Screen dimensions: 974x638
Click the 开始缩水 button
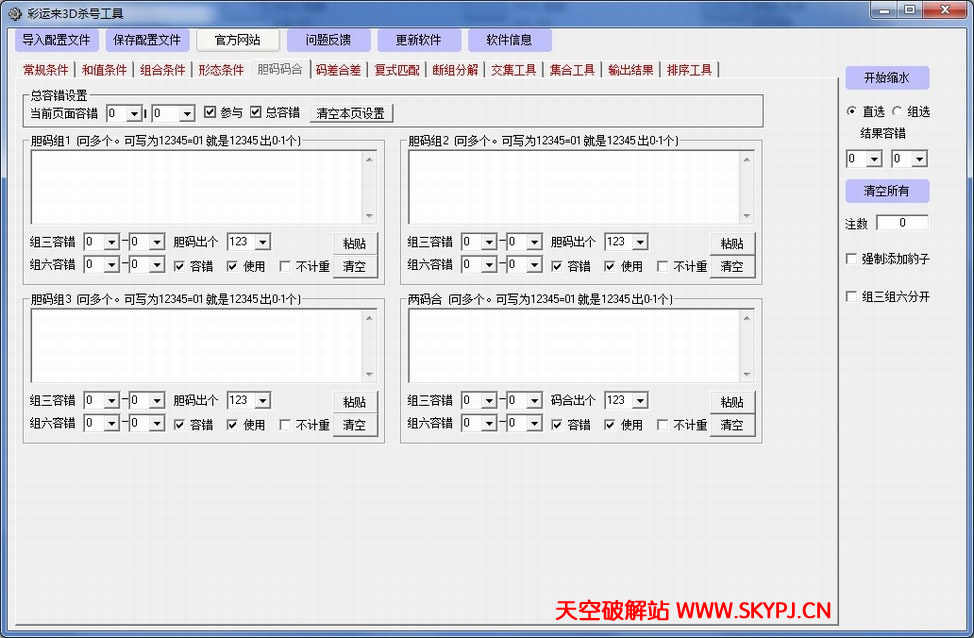(886, 78)
